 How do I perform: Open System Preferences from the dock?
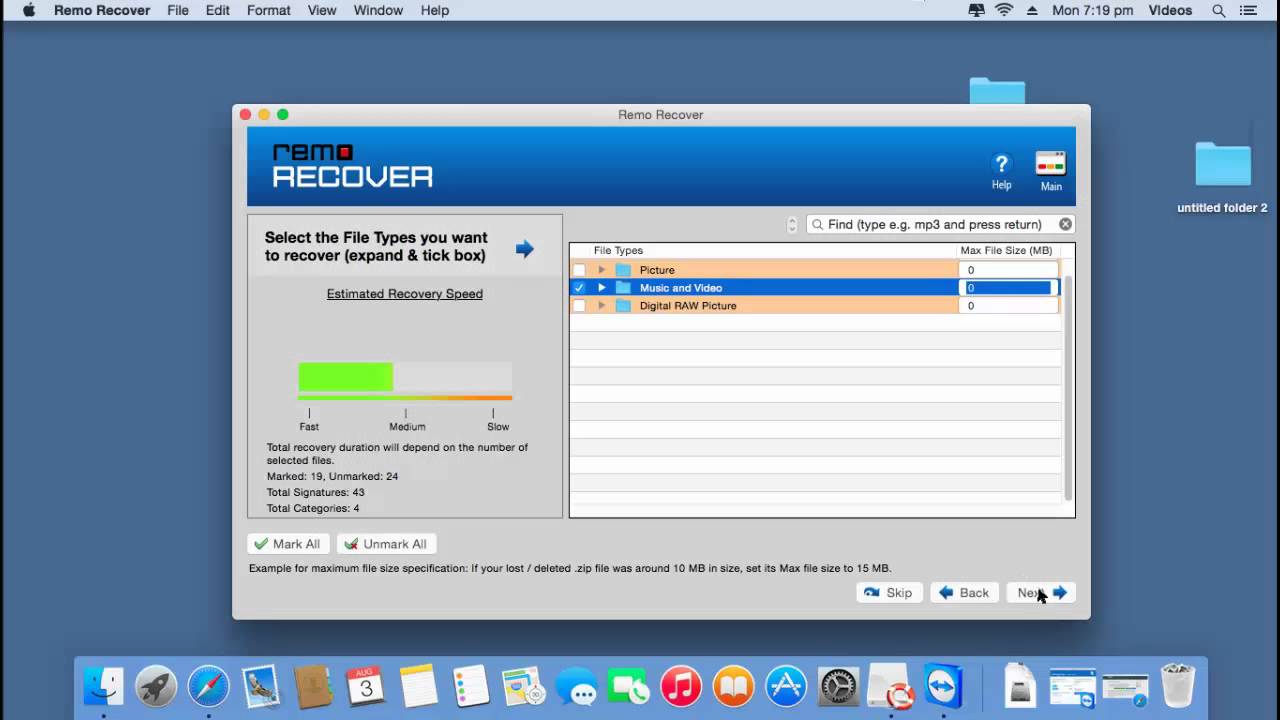click(839, 686)
